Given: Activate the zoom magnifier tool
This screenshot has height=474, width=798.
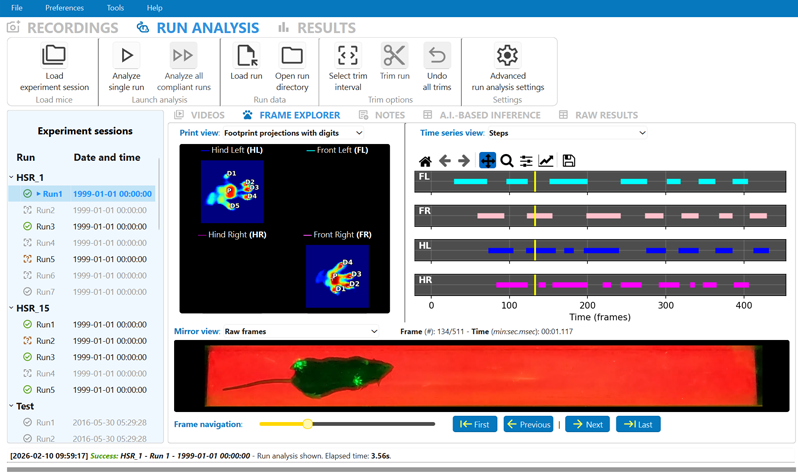Looking at the screenshot, I should pyautogui.click(x=507, y=161).
